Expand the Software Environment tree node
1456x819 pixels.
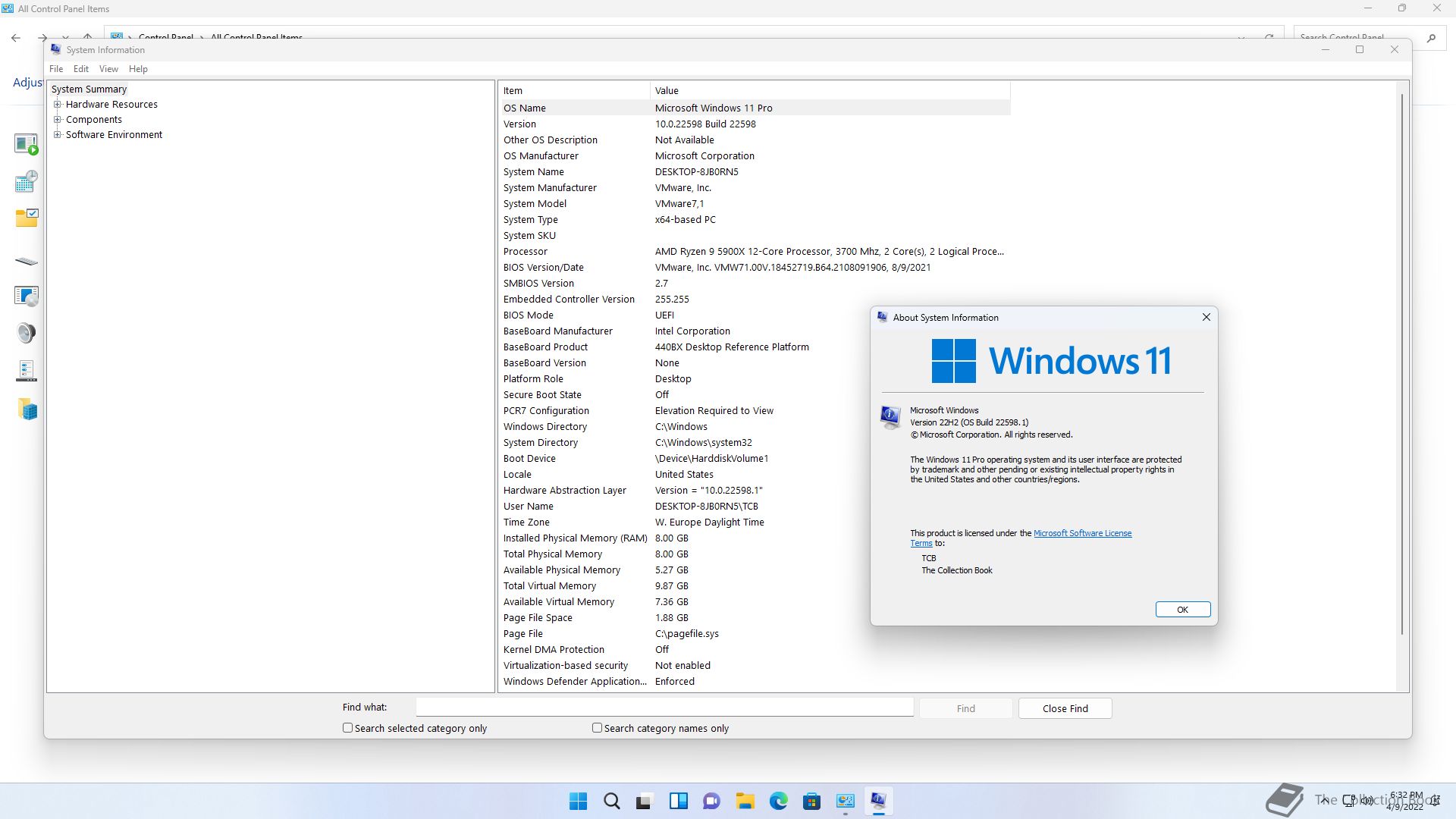point(57,135)
